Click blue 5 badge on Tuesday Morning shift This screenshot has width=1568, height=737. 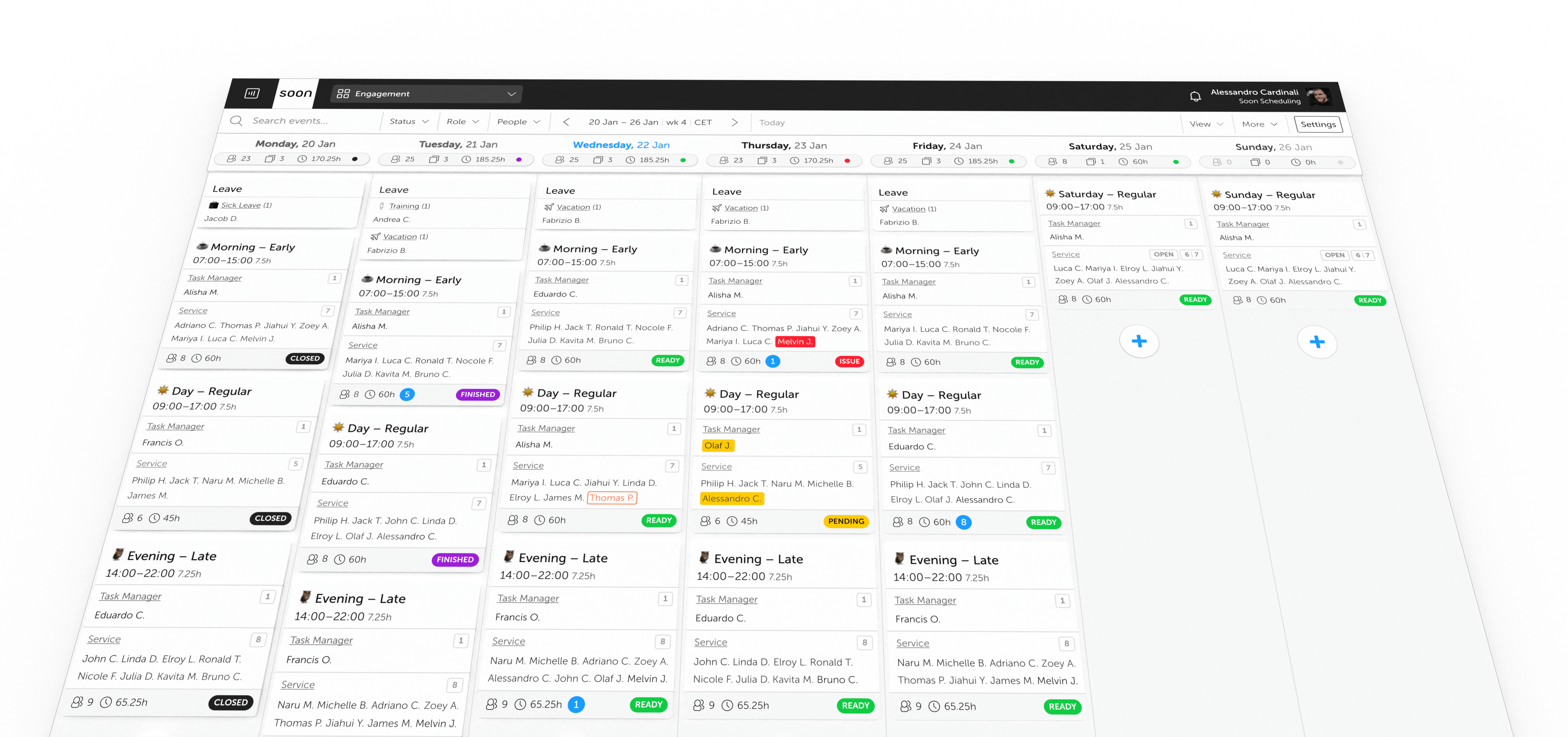pos(407,394)
